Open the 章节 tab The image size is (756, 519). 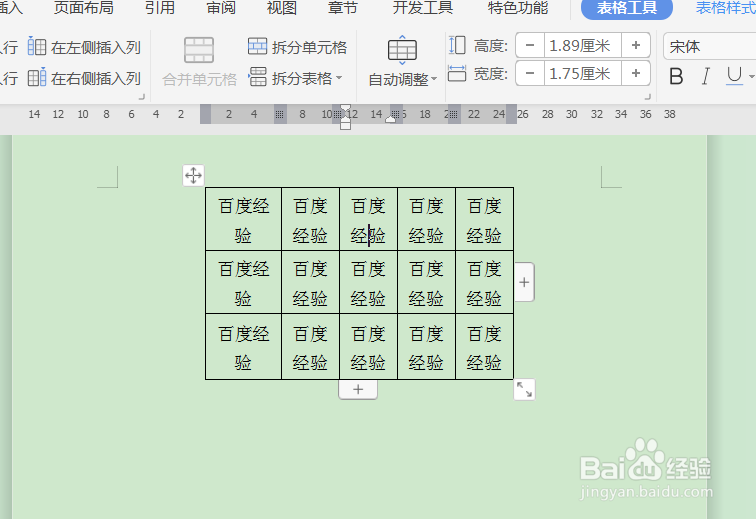coord(342,8)
